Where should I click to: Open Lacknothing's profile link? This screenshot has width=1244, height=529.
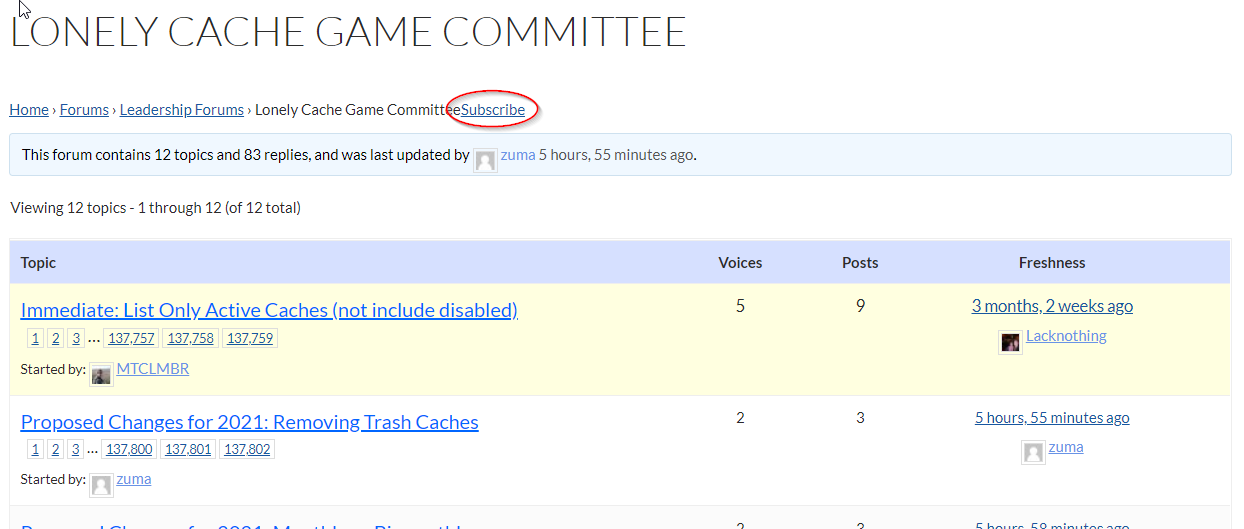click(1066, 336)
